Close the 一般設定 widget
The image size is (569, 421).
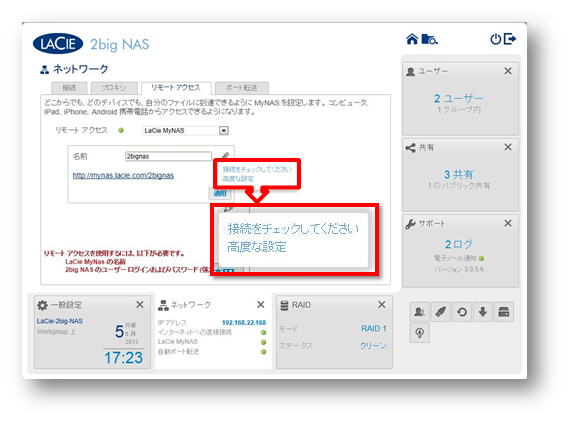(140, 305)
